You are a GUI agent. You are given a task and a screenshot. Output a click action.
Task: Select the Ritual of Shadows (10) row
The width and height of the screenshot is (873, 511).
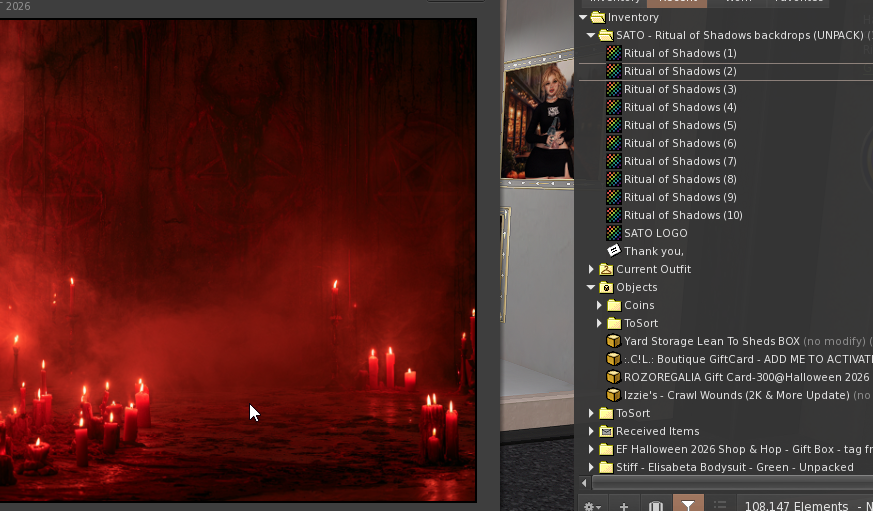click(x=726, y=215)
